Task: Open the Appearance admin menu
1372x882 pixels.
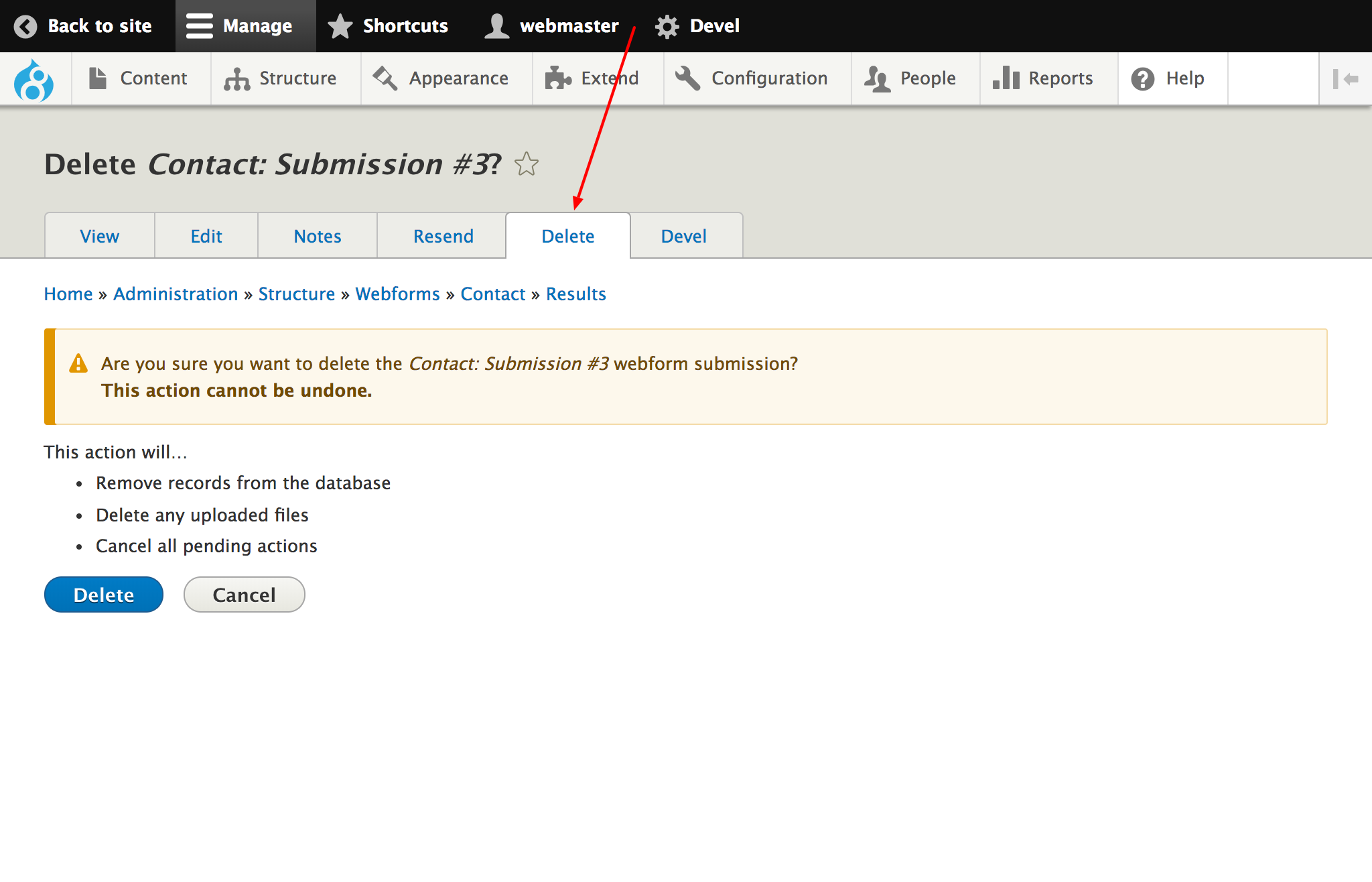Action: click(447, 78)
